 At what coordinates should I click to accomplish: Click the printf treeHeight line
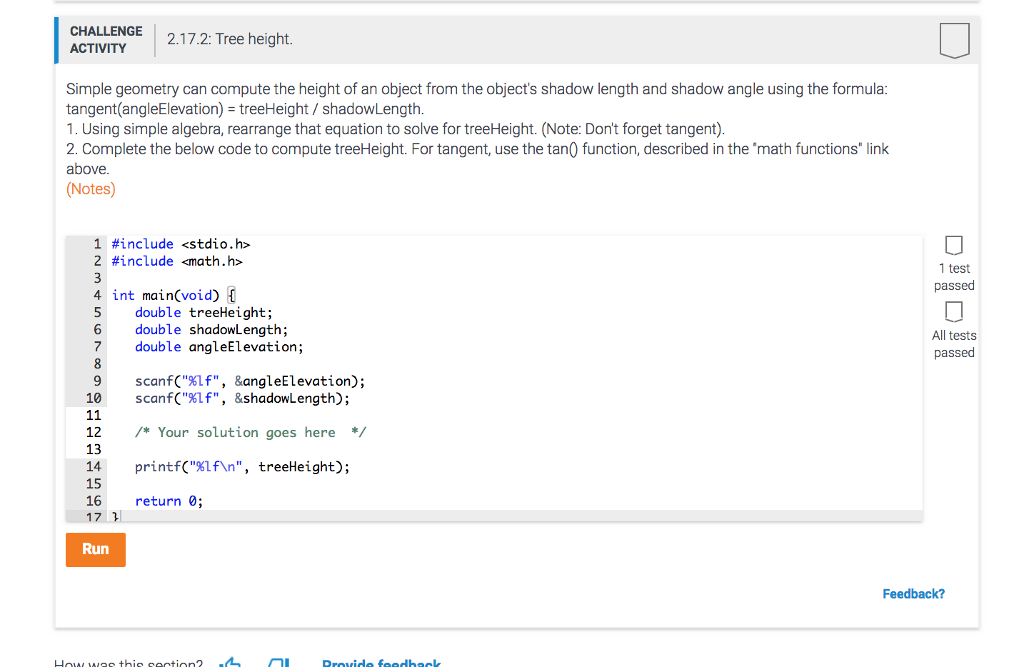click(x=242, y=467)
